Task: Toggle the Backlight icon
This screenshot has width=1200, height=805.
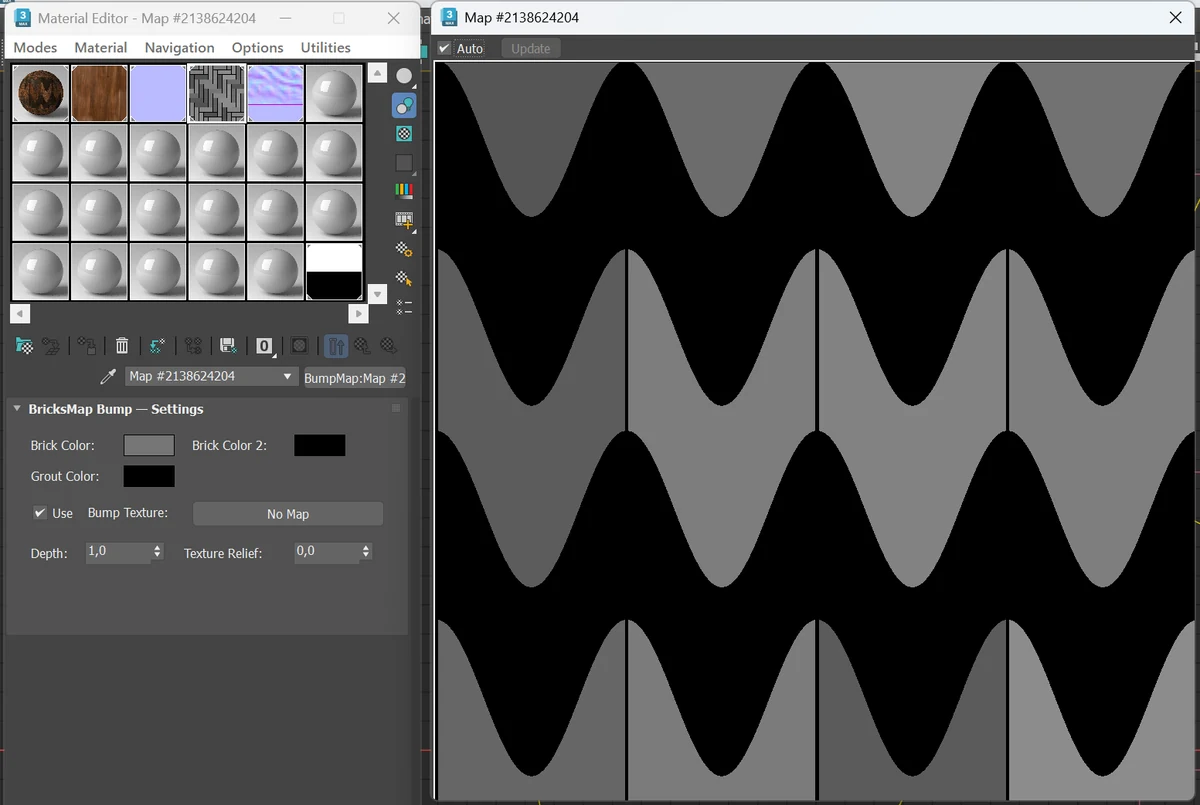Action: 404,105
